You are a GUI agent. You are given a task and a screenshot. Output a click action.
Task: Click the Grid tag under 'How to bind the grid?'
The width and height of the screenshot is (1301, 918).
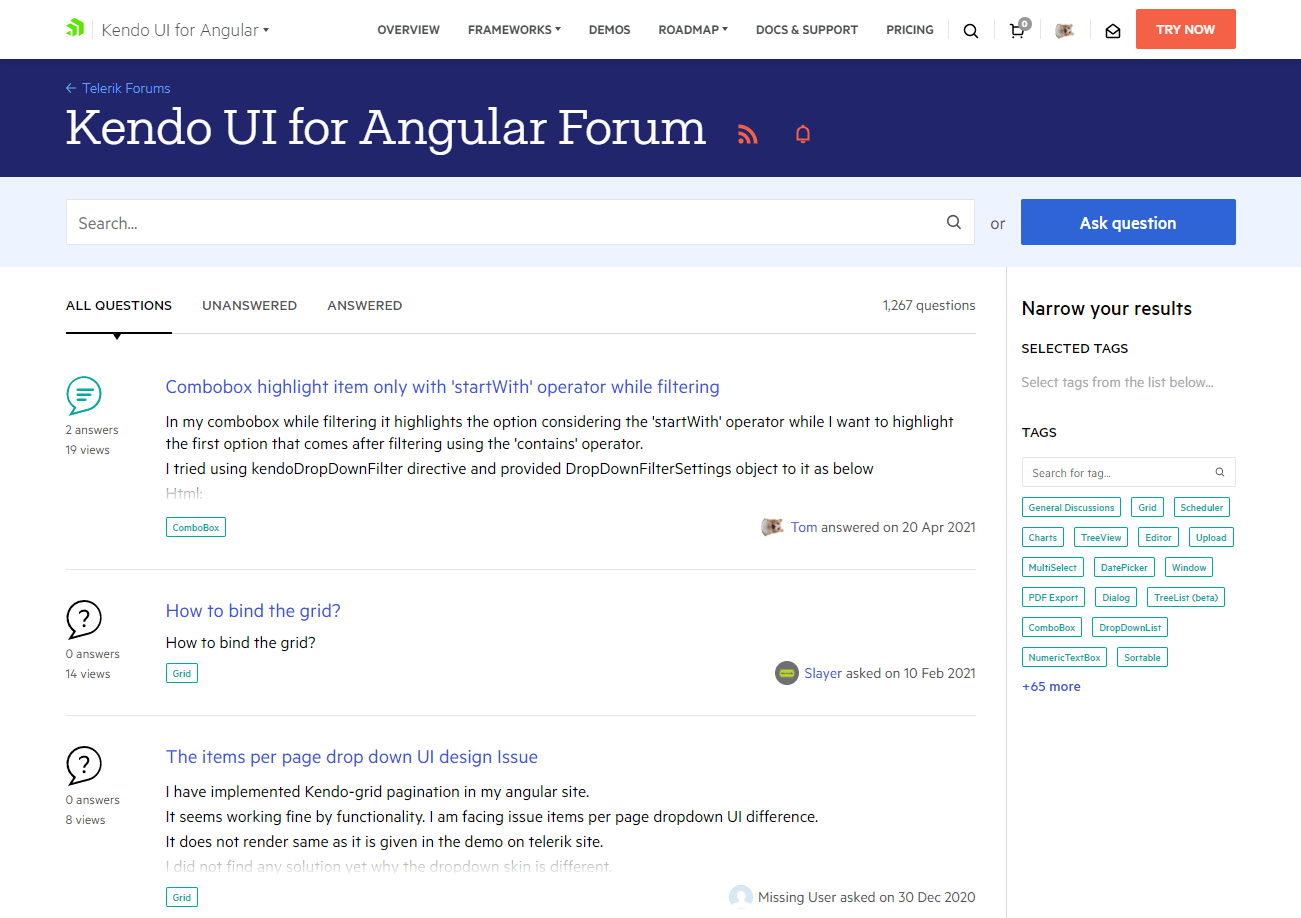(x=182, y=673)
